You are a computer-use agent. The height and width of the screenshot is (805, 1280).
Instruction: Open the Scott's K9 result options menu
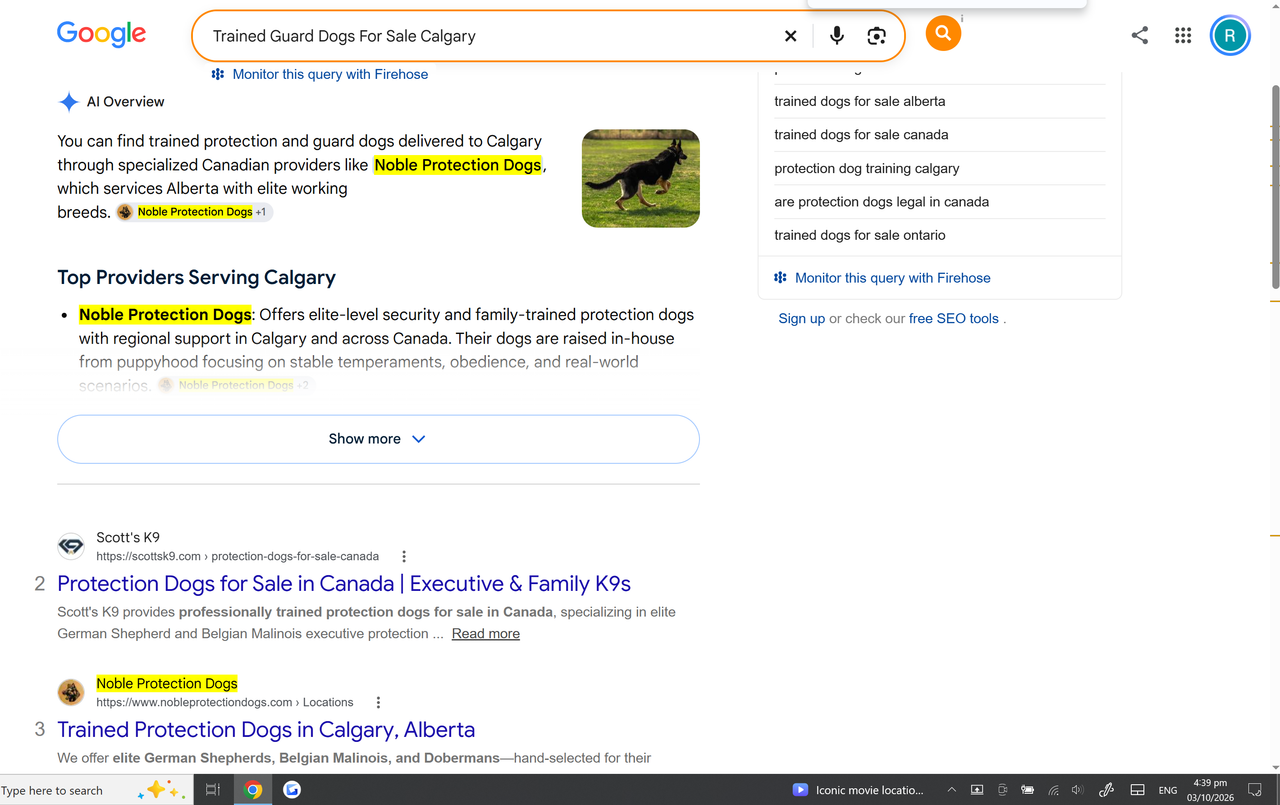coord(404,556)
